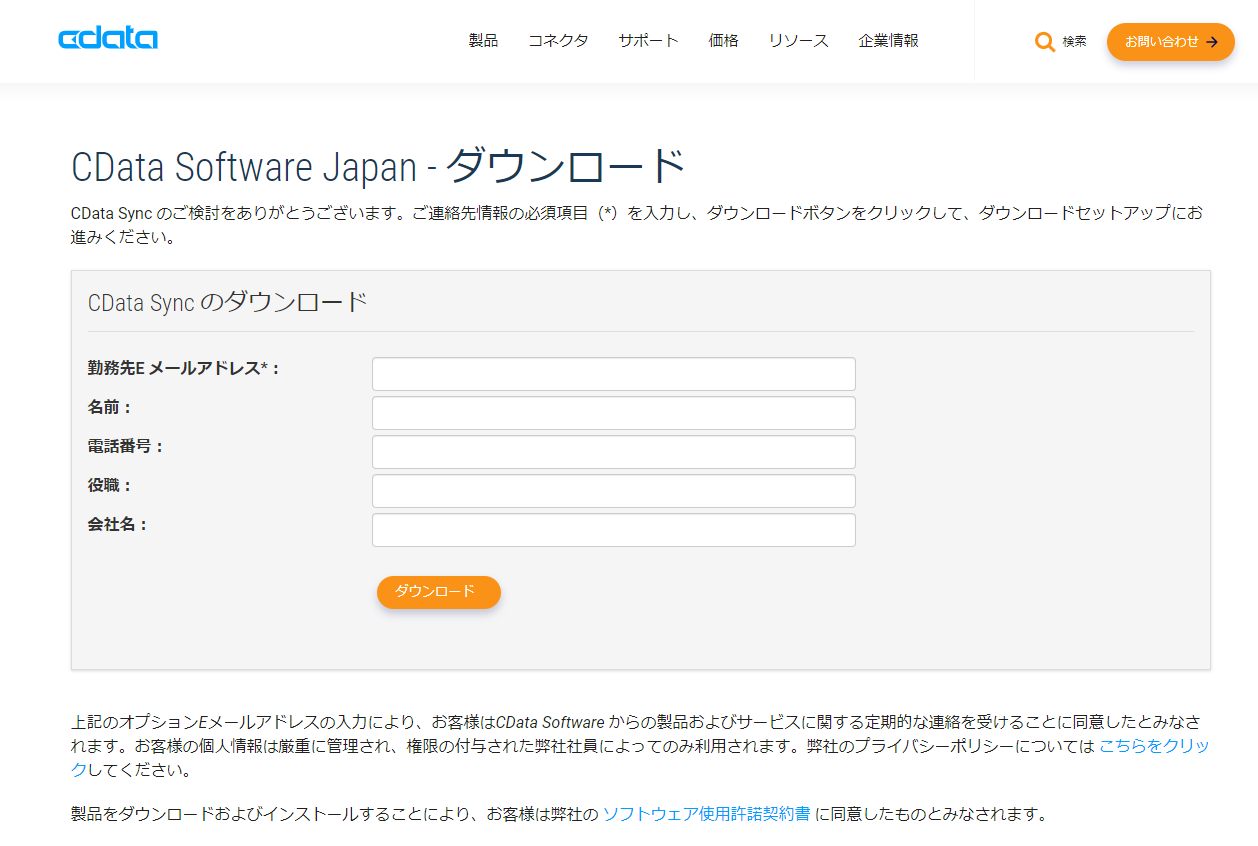Open the 企業情報 menu
The height and width of the screenshot is (846, 1258).
tap(888, 41)
